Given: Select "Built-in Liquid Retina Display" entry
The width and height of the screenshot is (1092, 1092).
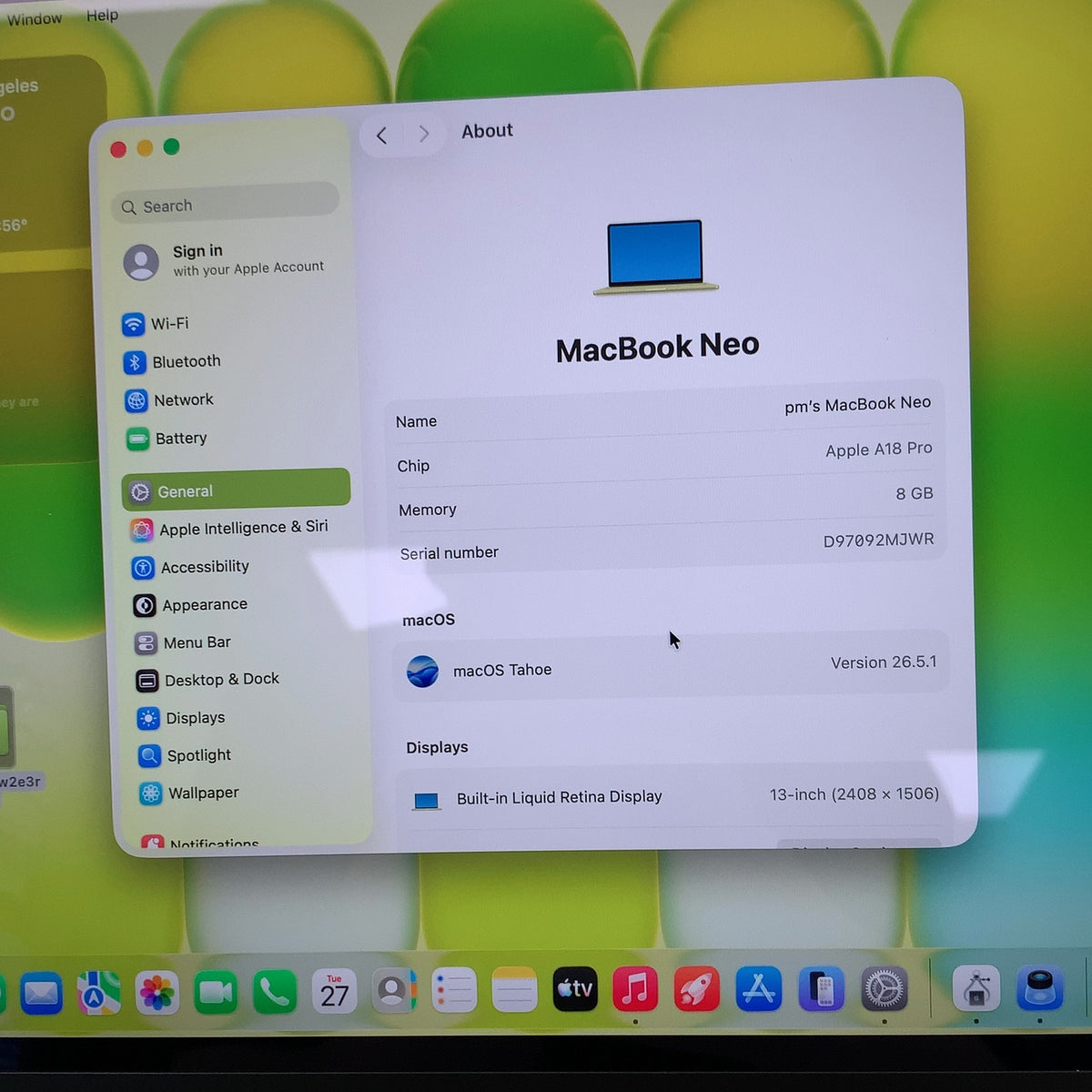Looking at the screenshot, I should (559, 797).
